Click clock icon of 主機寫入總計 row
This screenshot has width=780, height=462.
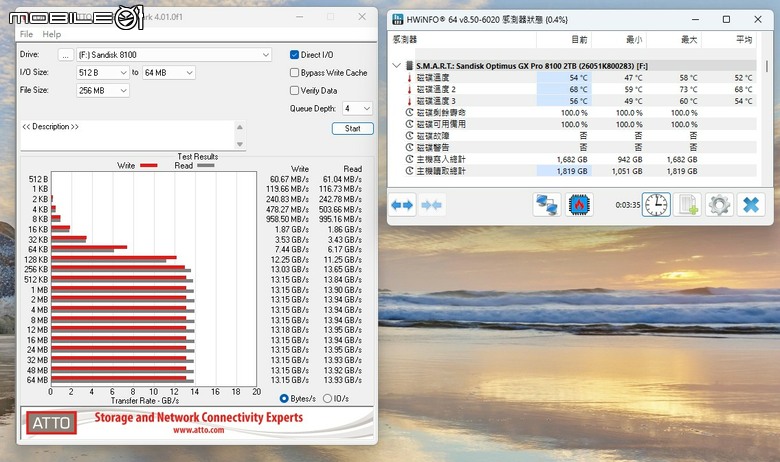pos(409,159)
